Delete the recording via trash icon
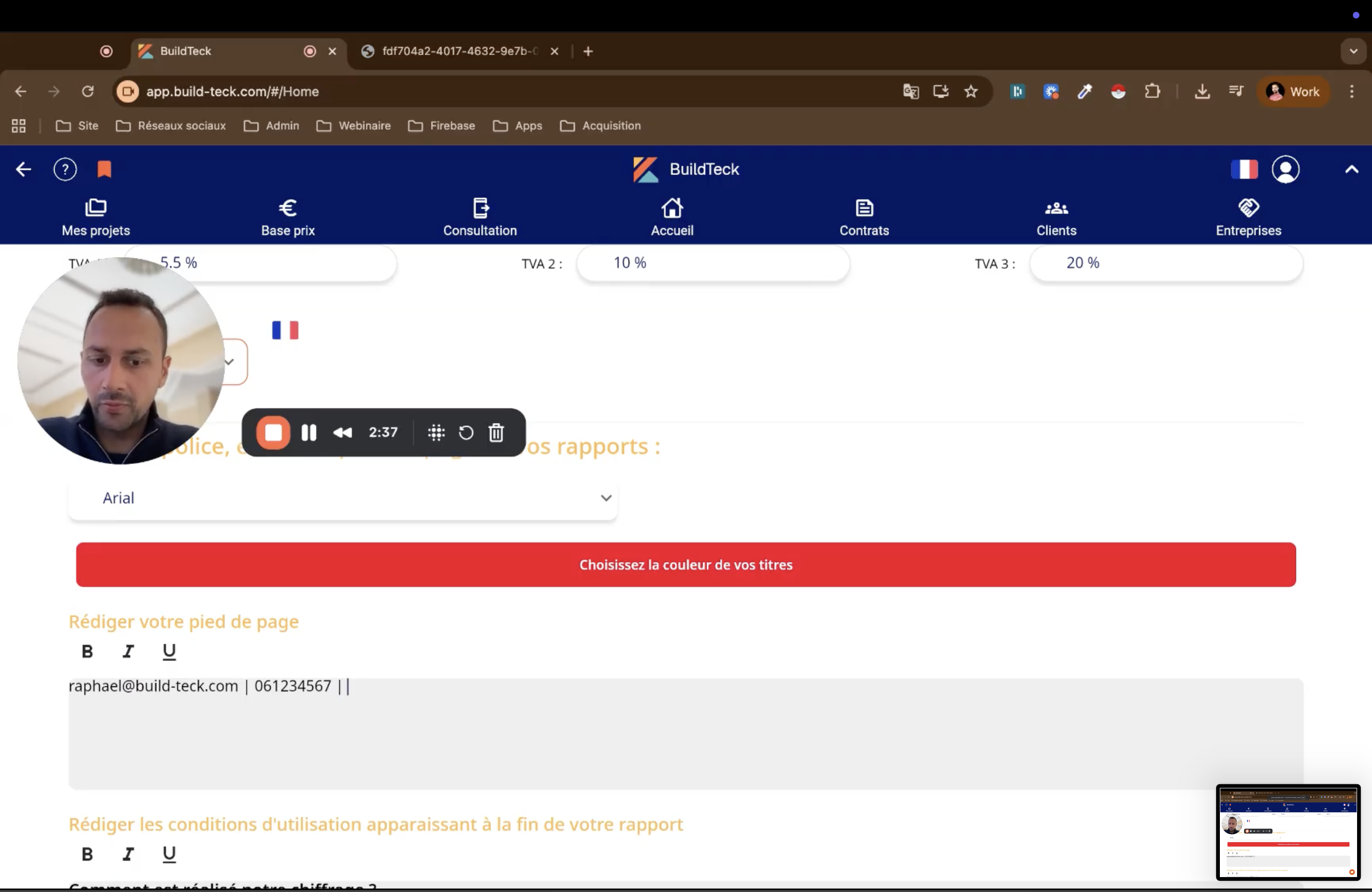 (x=497, y=433)
